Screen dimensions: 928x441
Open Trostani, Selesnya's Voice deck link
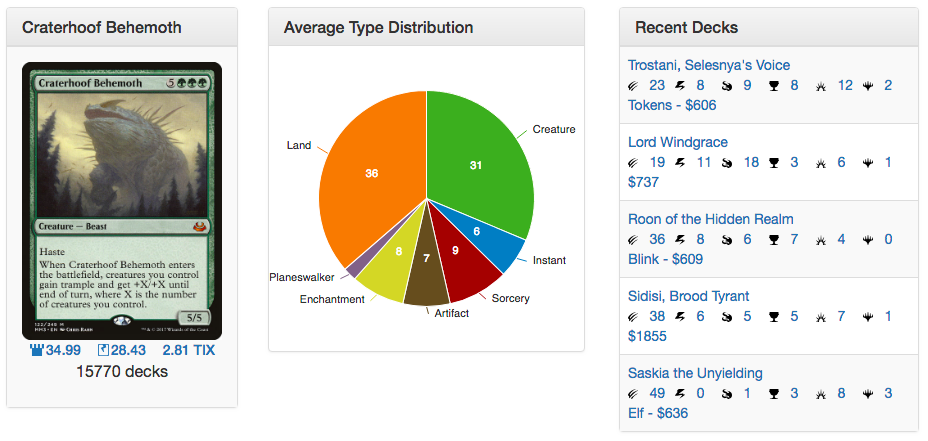click(709, 66)
